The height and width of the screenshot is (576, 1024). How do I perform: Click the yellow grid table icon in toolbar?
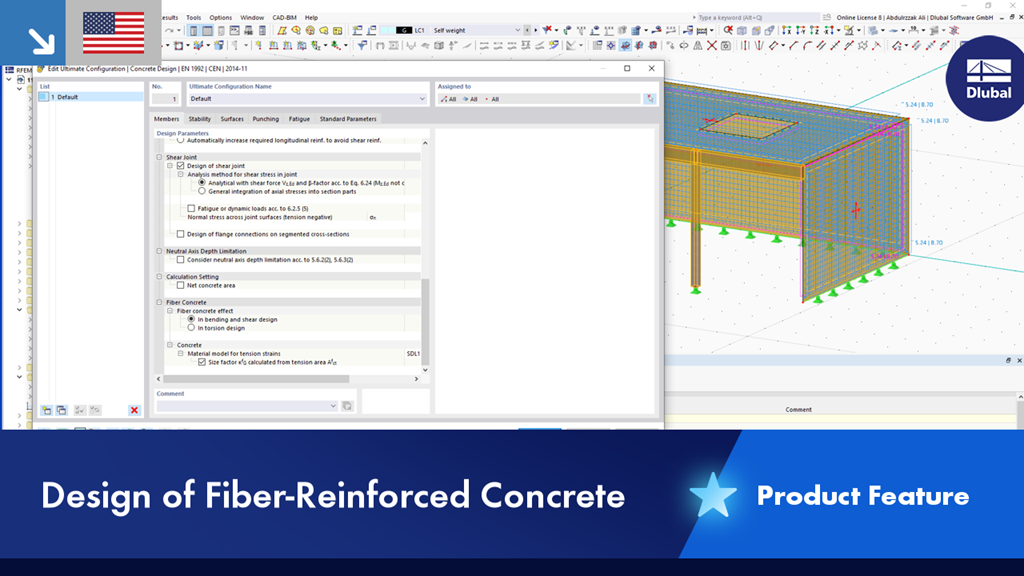(x=338, y=31)
